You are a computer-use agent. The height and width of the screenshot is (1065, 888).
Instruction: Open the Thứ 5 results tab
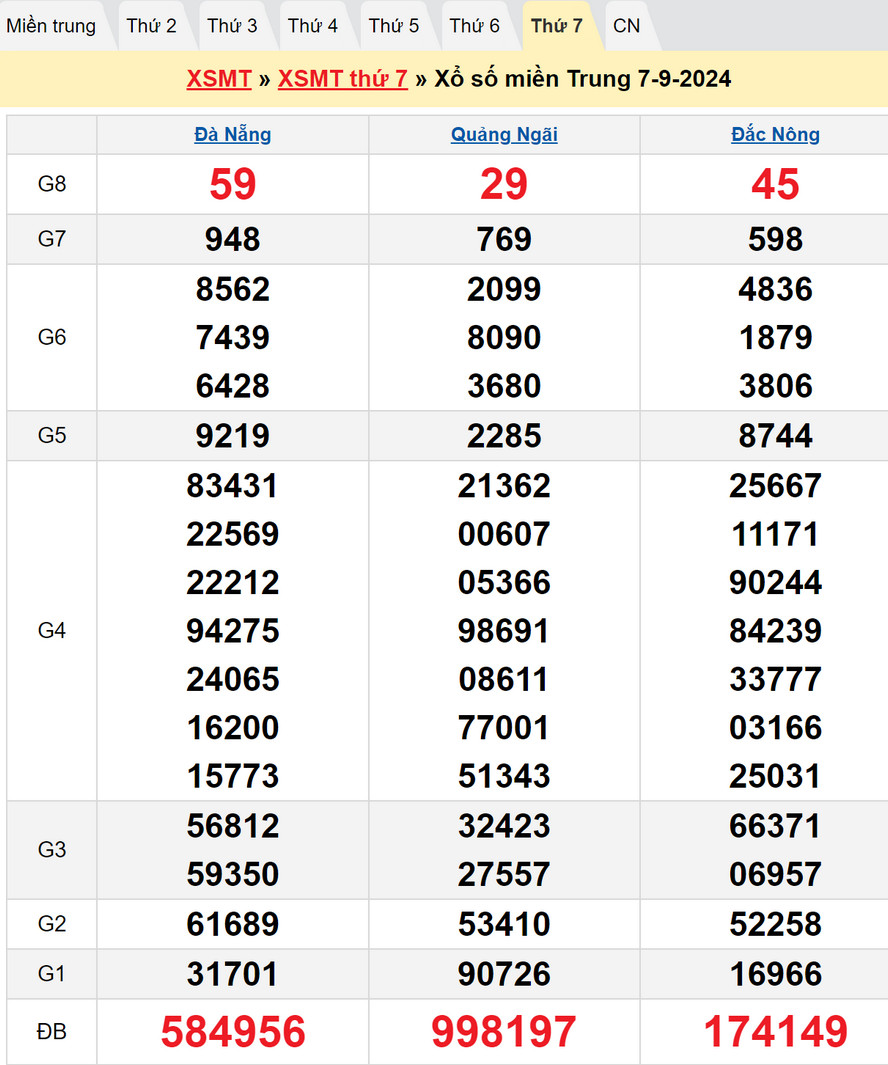[x=394, y=26]
